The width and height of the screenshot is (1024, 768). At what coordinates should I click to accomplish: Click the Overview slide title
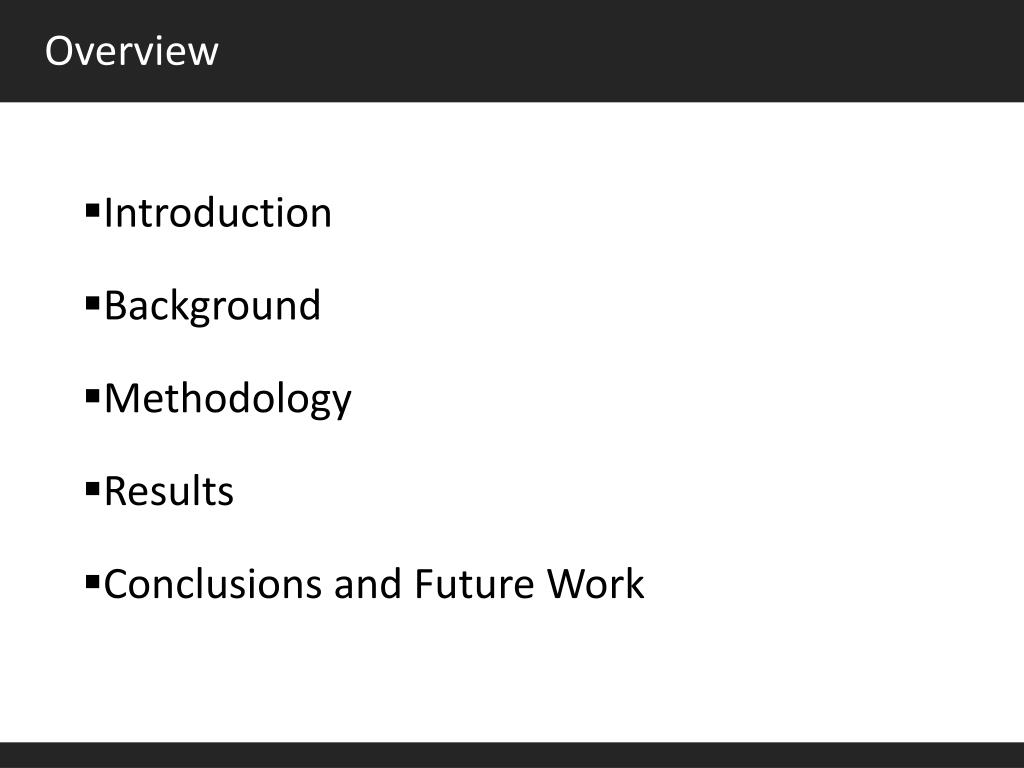click(x=131, y=51)
